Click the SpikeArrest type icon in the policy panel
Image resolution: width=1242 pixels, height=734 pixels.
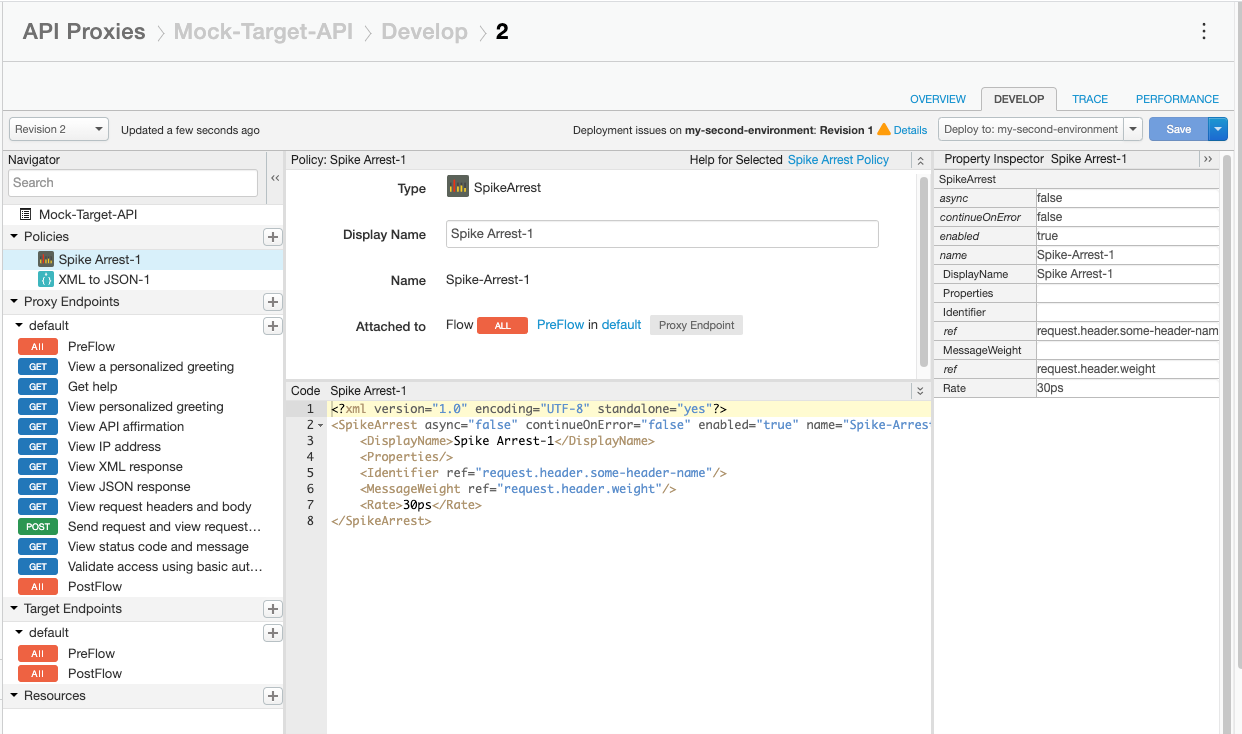point(457,186)
